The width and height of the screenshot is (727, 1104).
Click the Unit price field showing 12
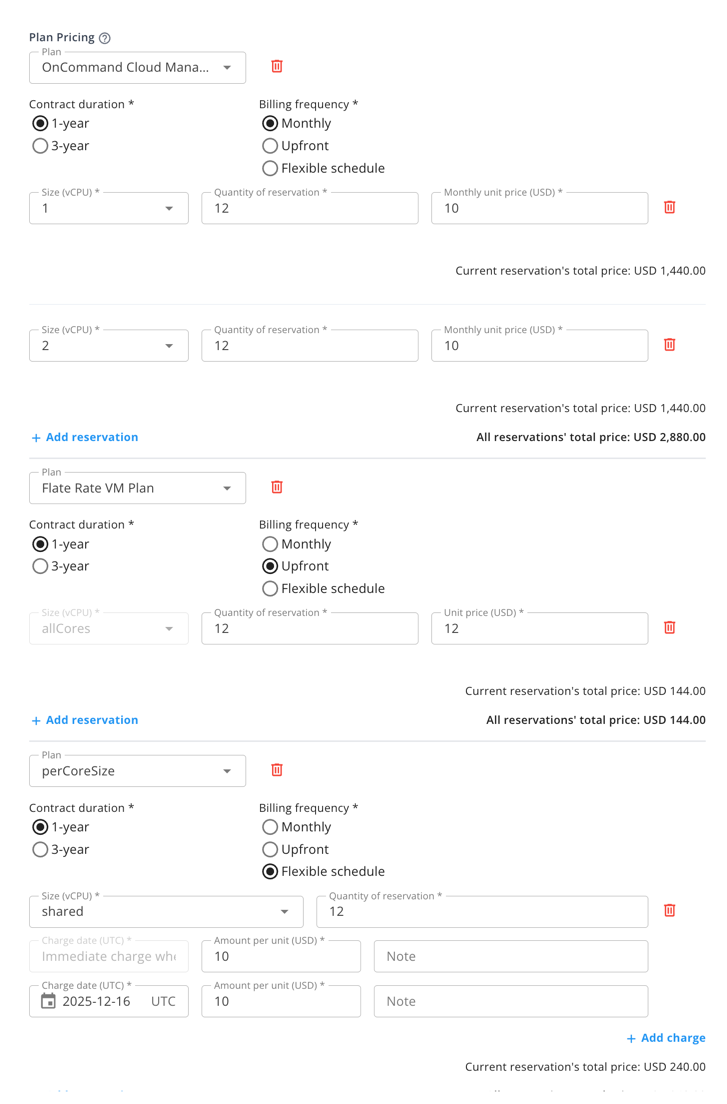point(538,629)
